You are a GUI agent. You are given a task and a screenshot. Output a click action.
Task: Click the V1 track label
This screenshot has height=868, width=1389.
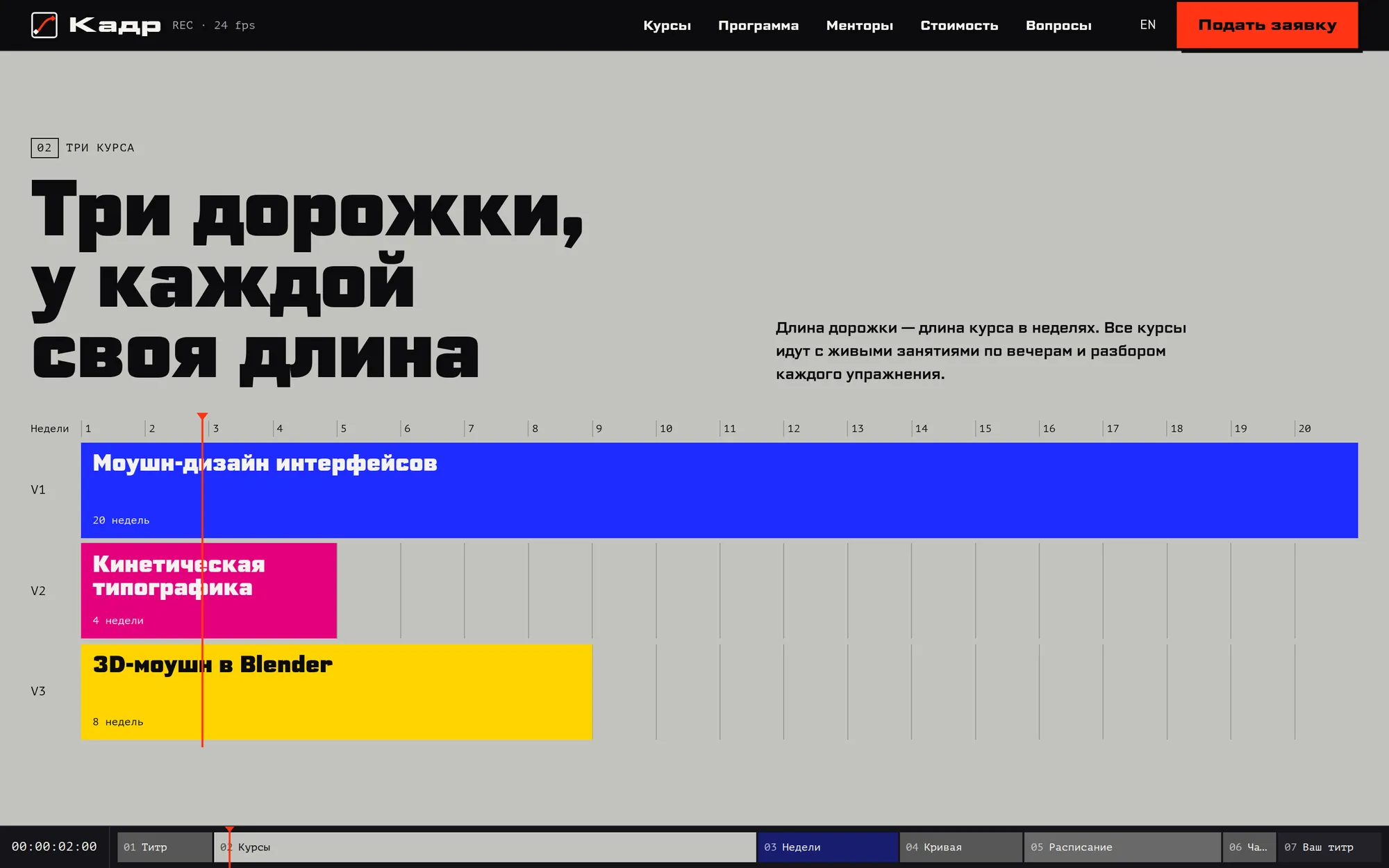(x=38, y=490)
